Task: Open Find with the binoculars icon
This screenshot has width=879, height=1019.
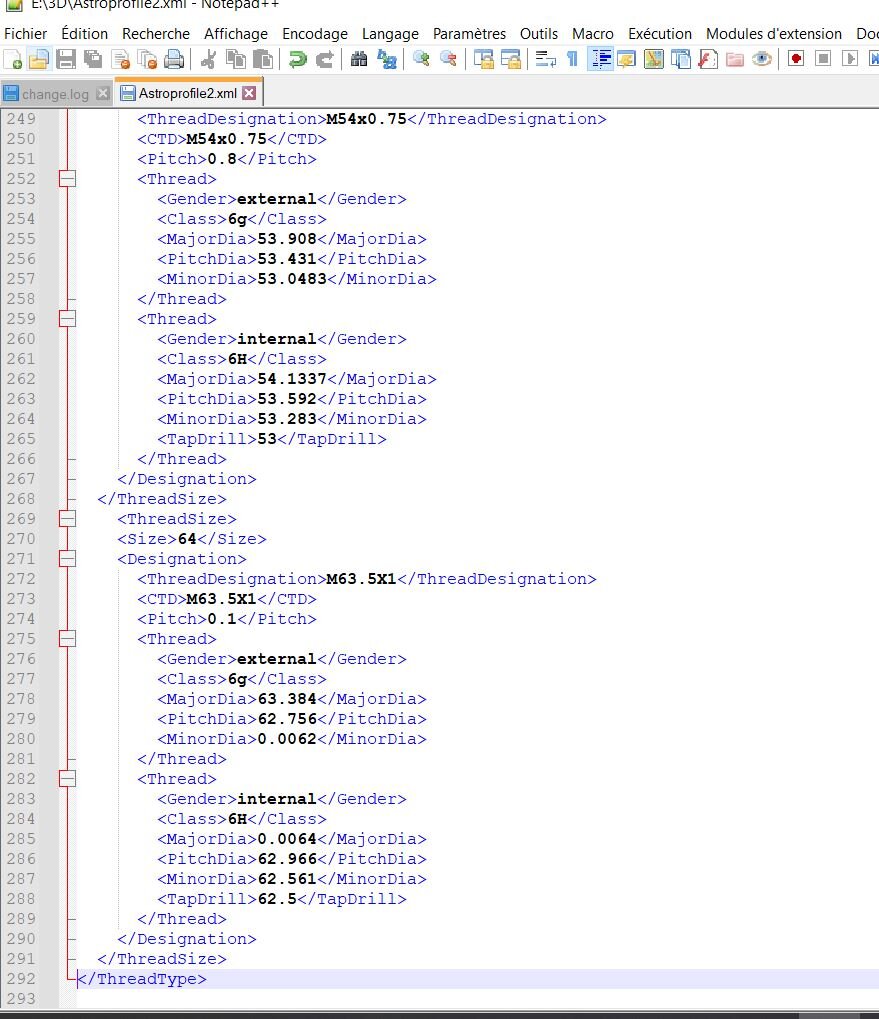Action: 359,59
